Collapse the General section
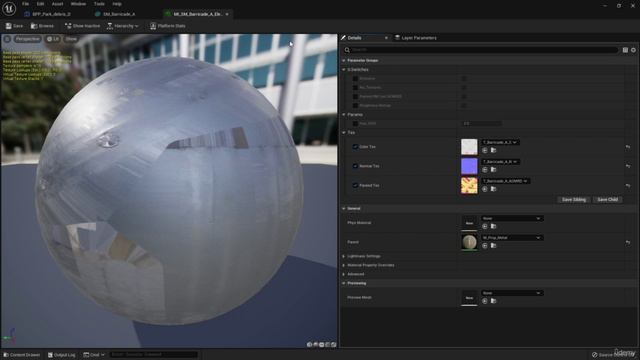Image resolution: width=640 pixels, height=360 pixels. [x=344, y=209]
